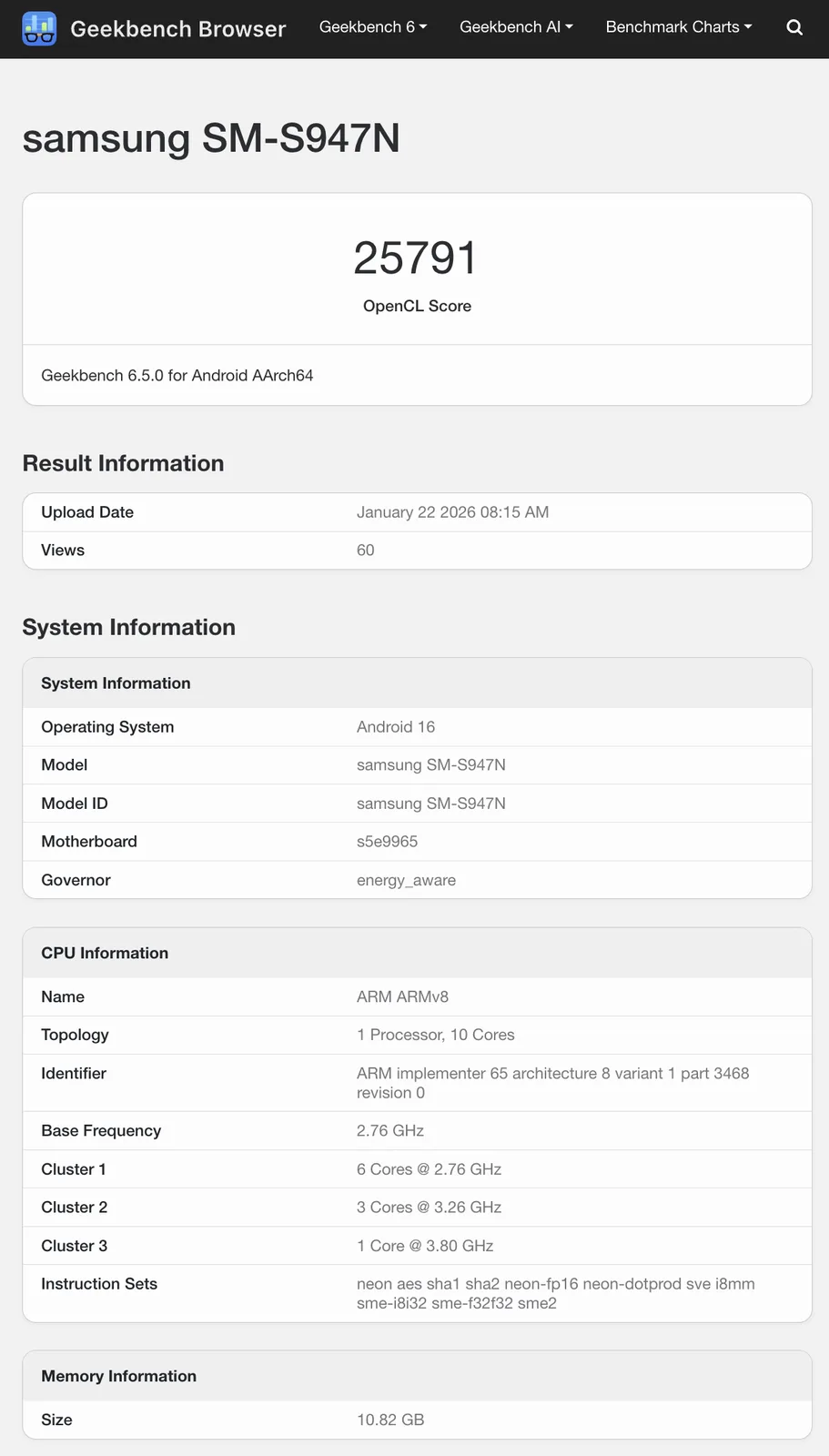Select the Instruction Sets value text

(555, 1293)
